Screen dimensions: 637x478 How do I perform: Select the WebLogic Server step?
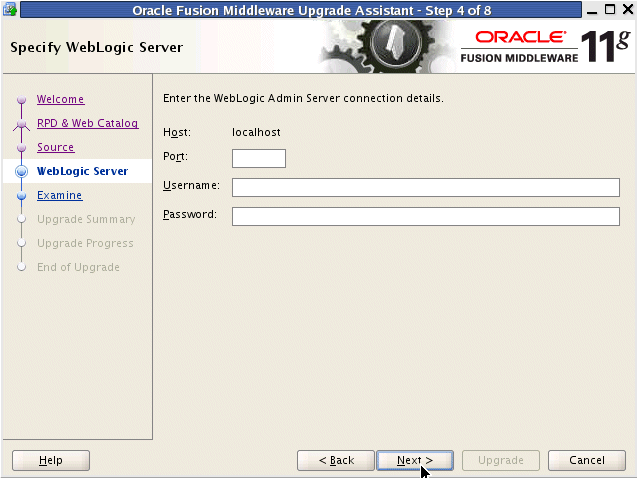coord(82,171)
